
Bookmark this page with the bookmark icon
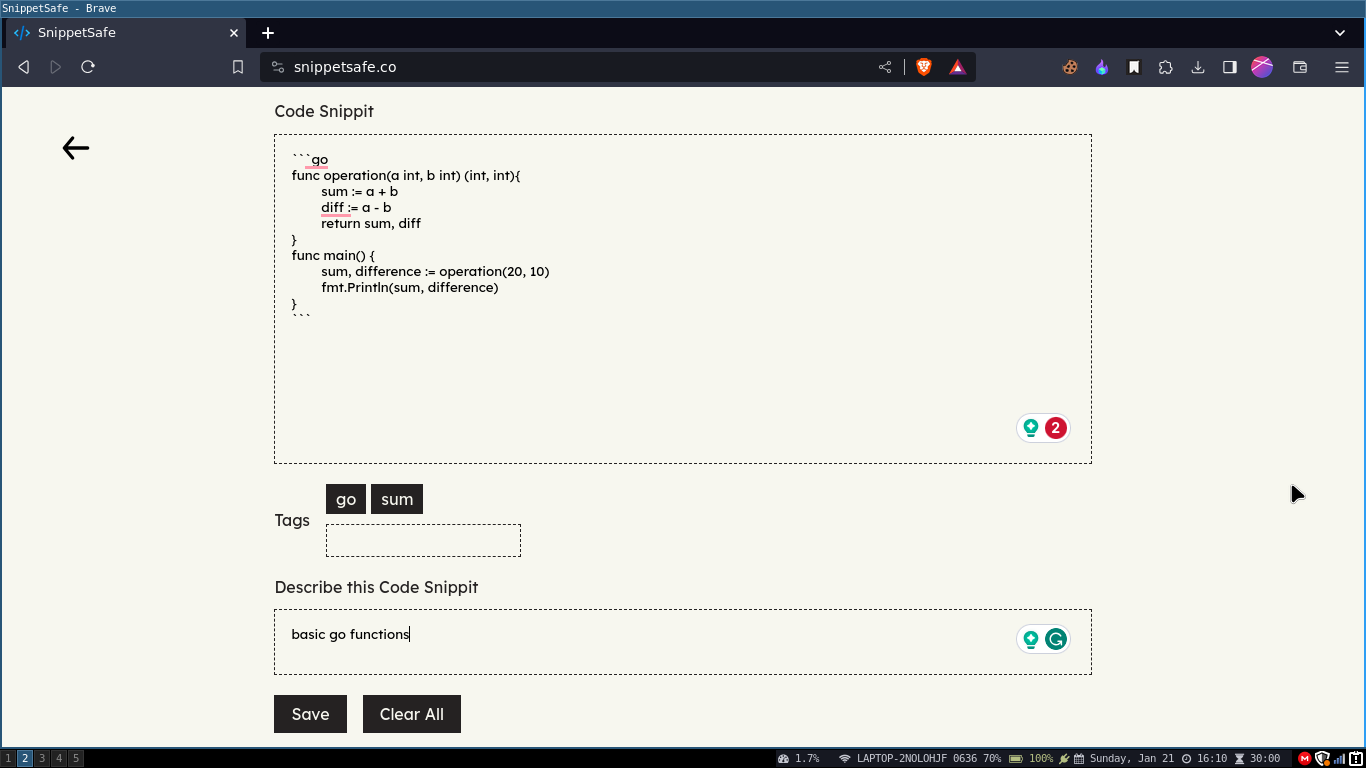point(238,67)
